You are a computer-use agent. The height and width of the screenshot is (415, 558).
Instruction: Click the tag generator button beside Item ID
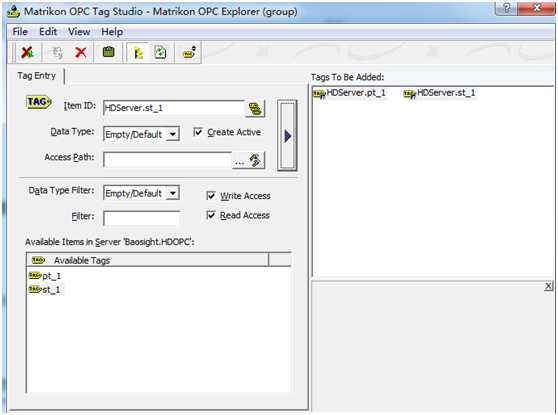[255, 109]
